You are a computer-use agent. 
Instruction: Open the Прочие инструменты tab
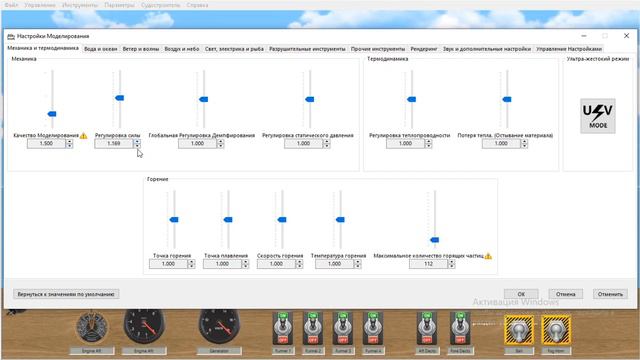pos(378,49)
